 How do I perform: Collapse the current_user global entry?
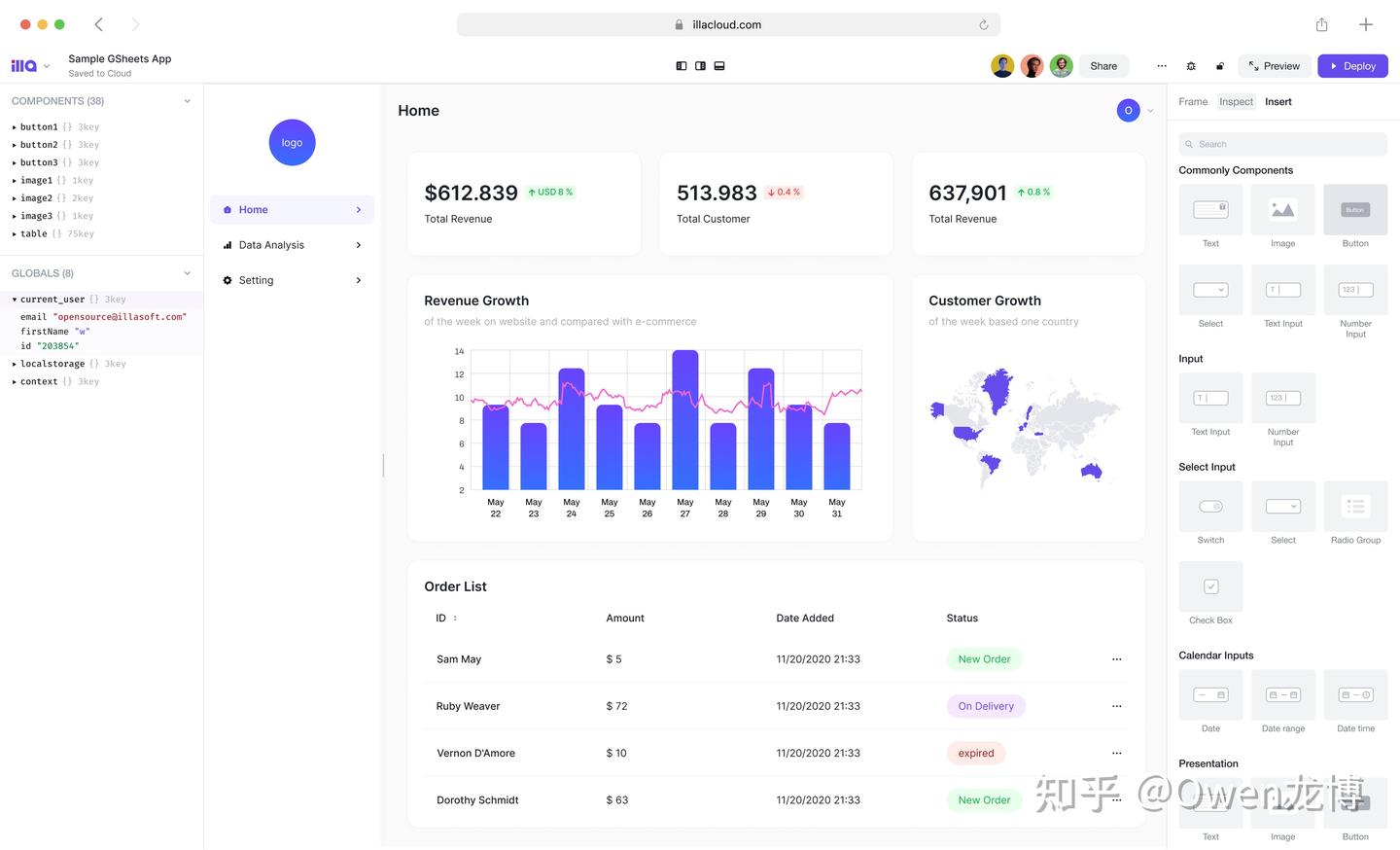click(x=14, y=299)
